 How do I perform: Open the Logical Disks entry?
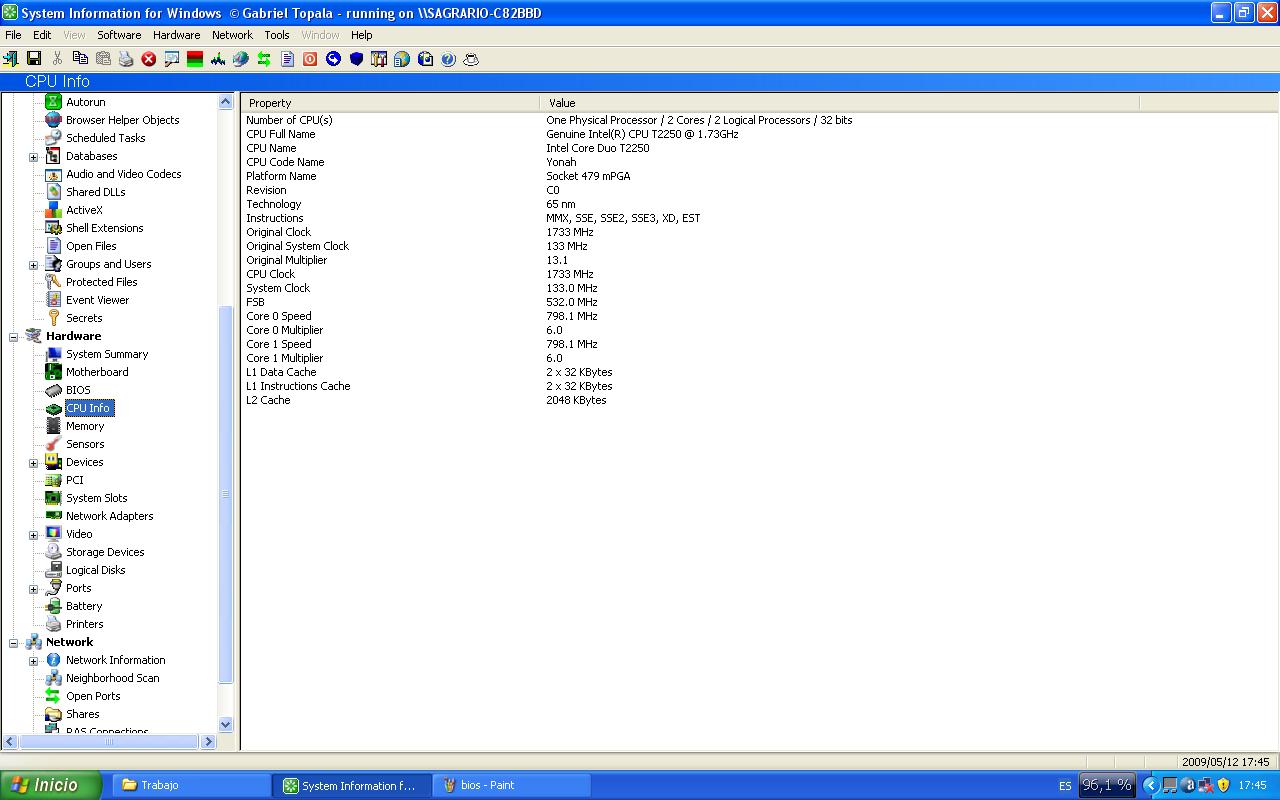[x=96, y=570]
